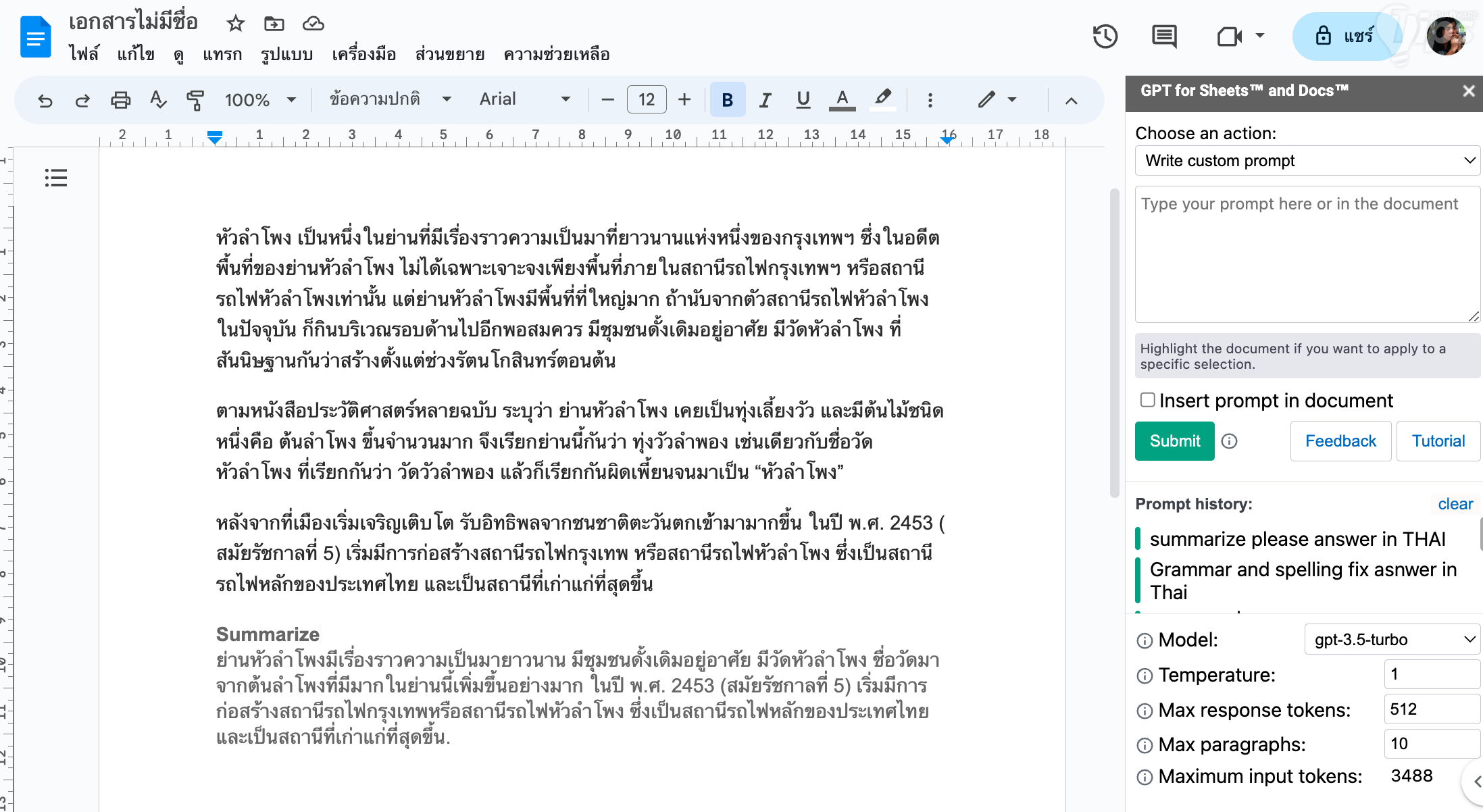Open the text color picker
The height and width of the screenshot is (812, 1483).
842,100
